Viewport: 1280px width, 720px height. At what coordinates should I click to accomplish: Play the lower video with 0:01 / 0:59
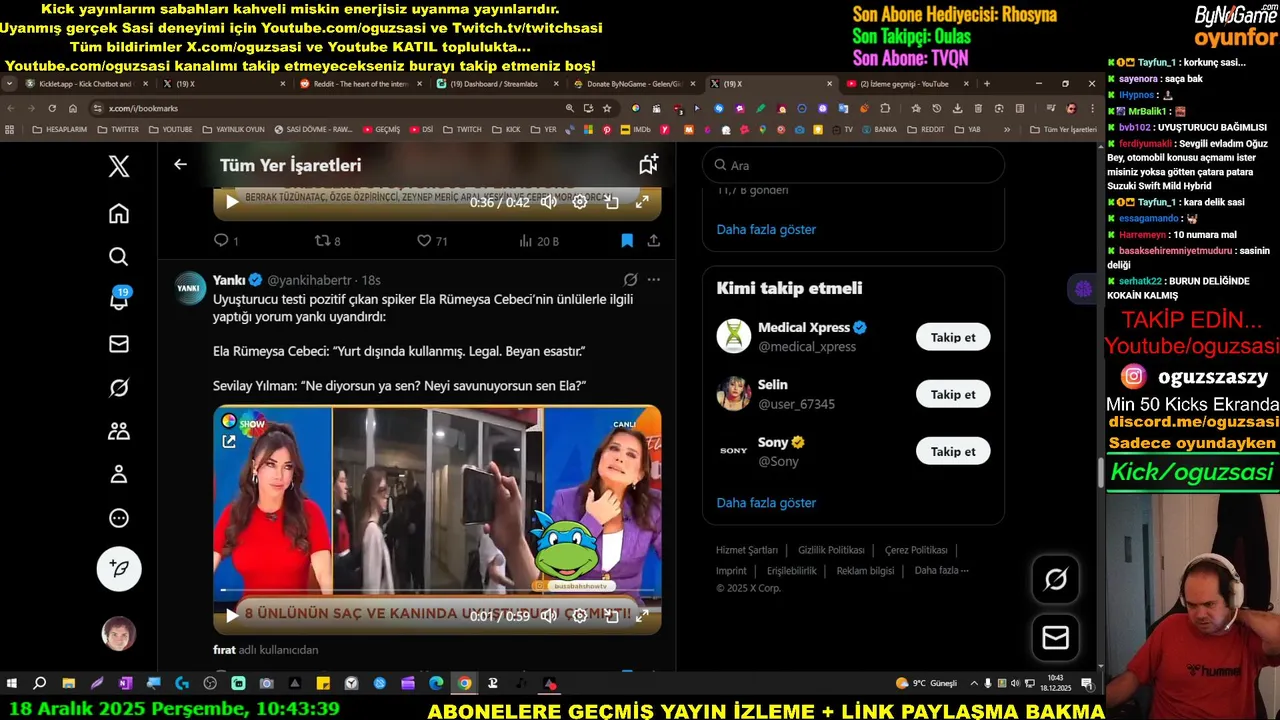click(x=232, y=616)
